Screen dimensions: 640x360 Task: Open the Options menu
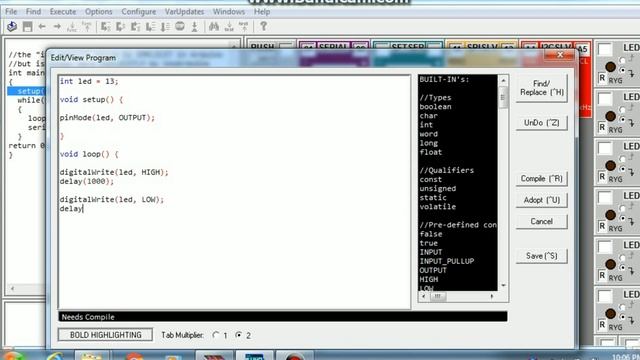(x=99, y=12)
